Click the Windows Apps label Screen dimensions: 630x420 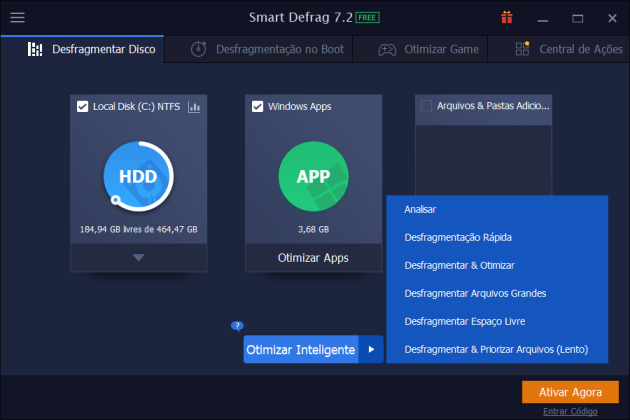(x=300, y=107)
